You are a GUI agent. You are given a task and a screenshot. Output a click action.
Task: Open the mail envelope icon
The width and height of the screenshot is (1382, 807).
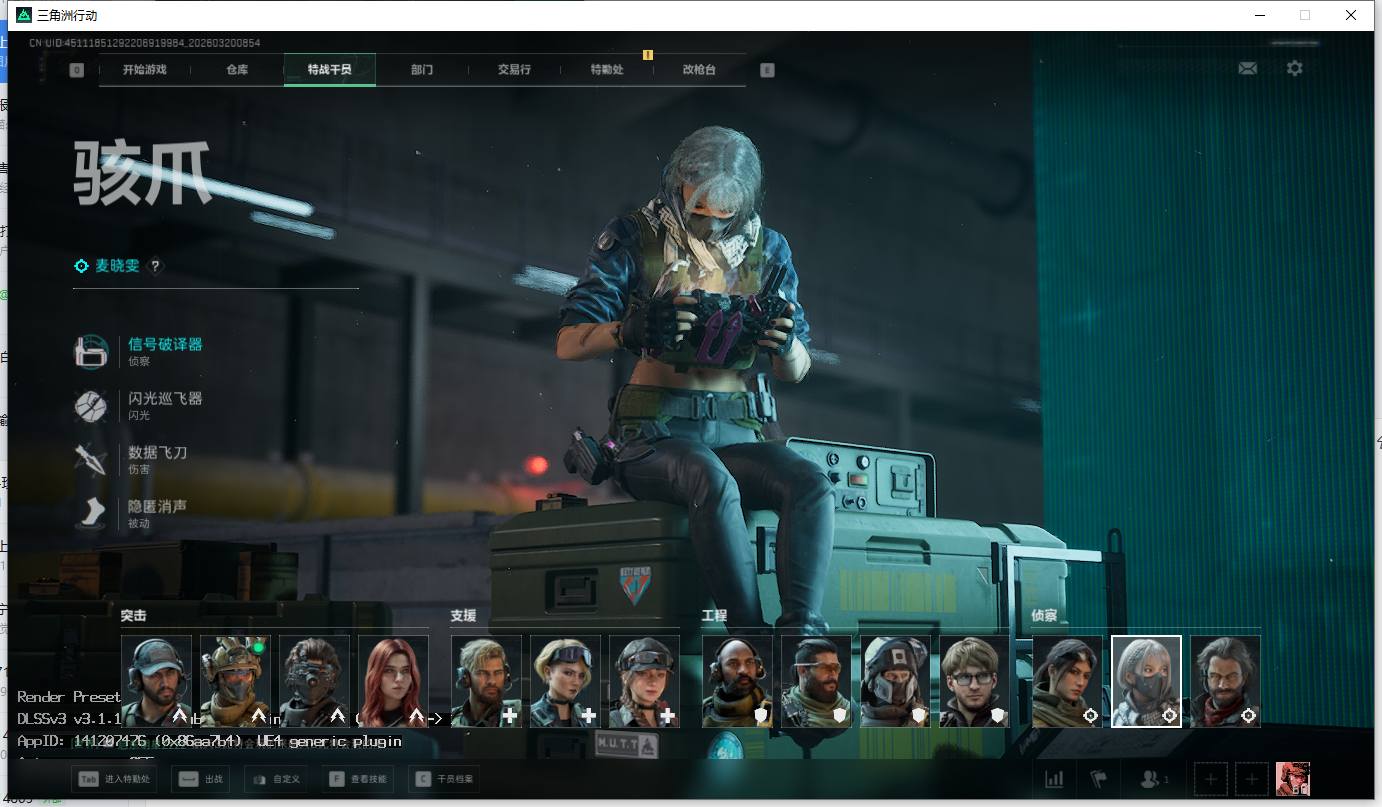coord(1247,68)
